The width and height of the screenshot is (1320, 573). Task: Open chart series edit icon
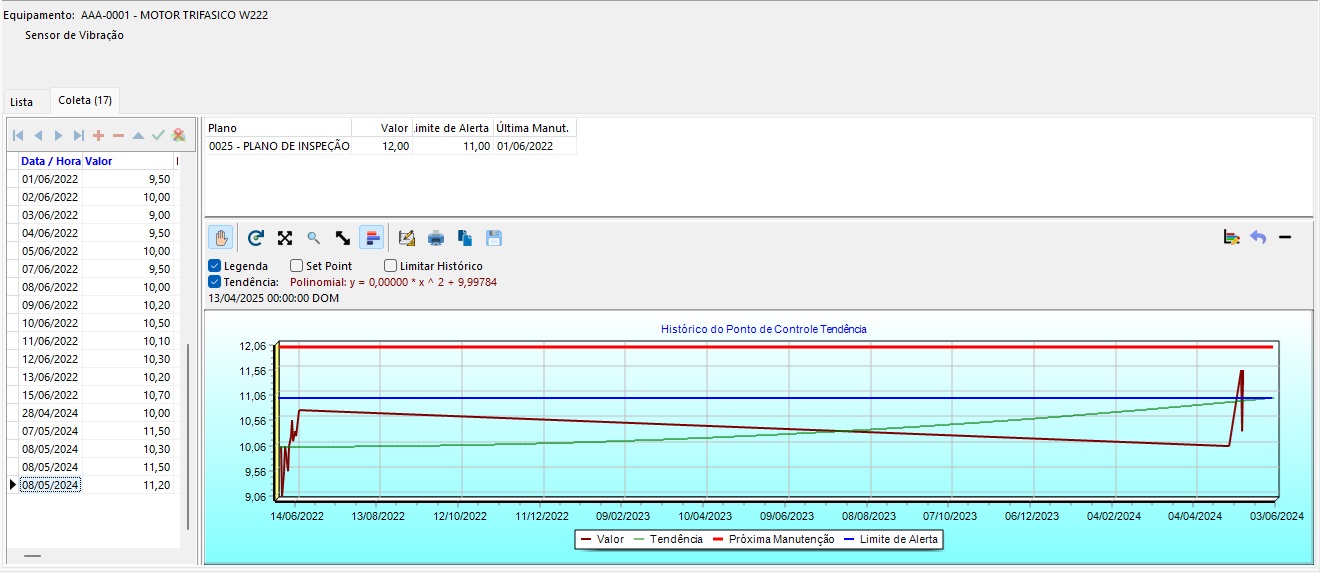(x=1231, y=237)
